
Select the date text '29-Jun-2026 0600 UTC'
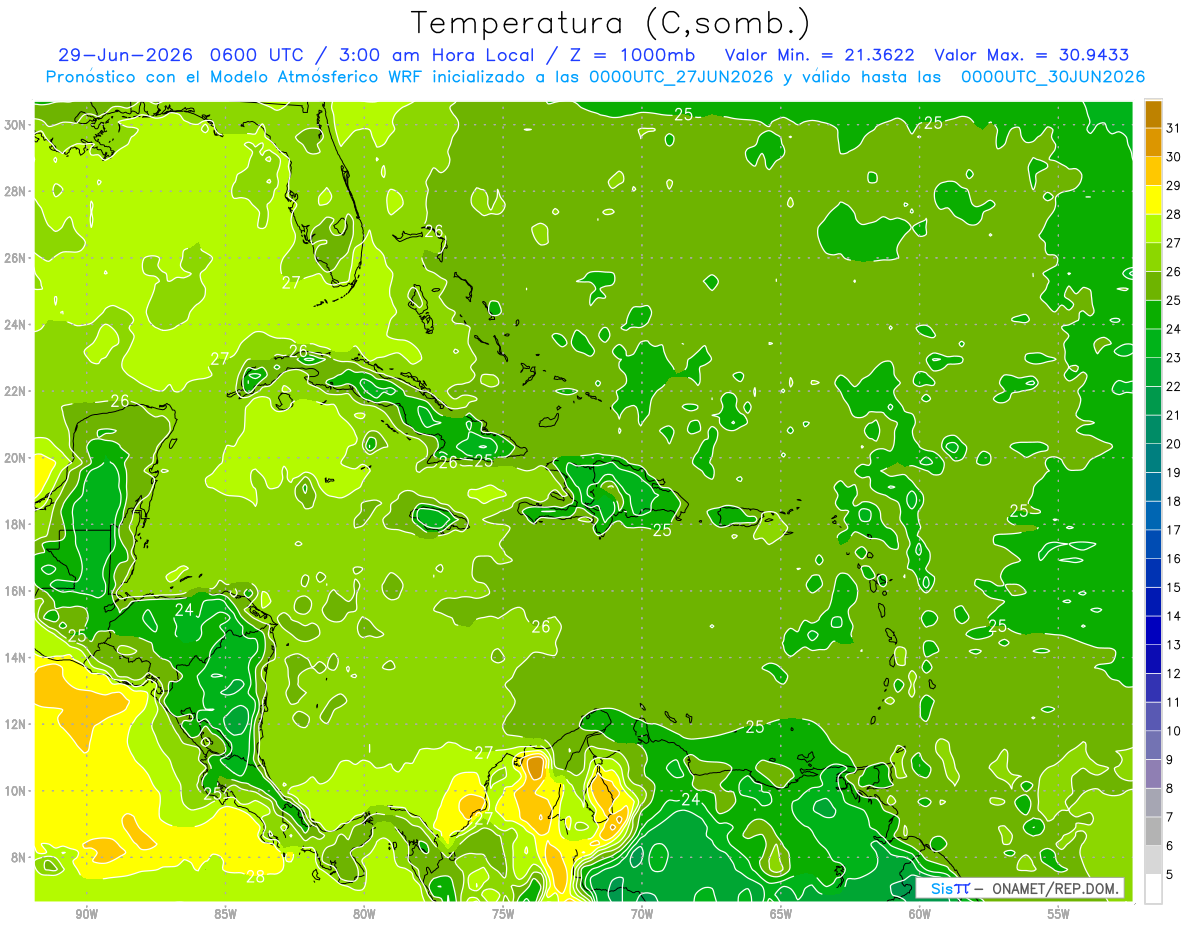[179, 55]
